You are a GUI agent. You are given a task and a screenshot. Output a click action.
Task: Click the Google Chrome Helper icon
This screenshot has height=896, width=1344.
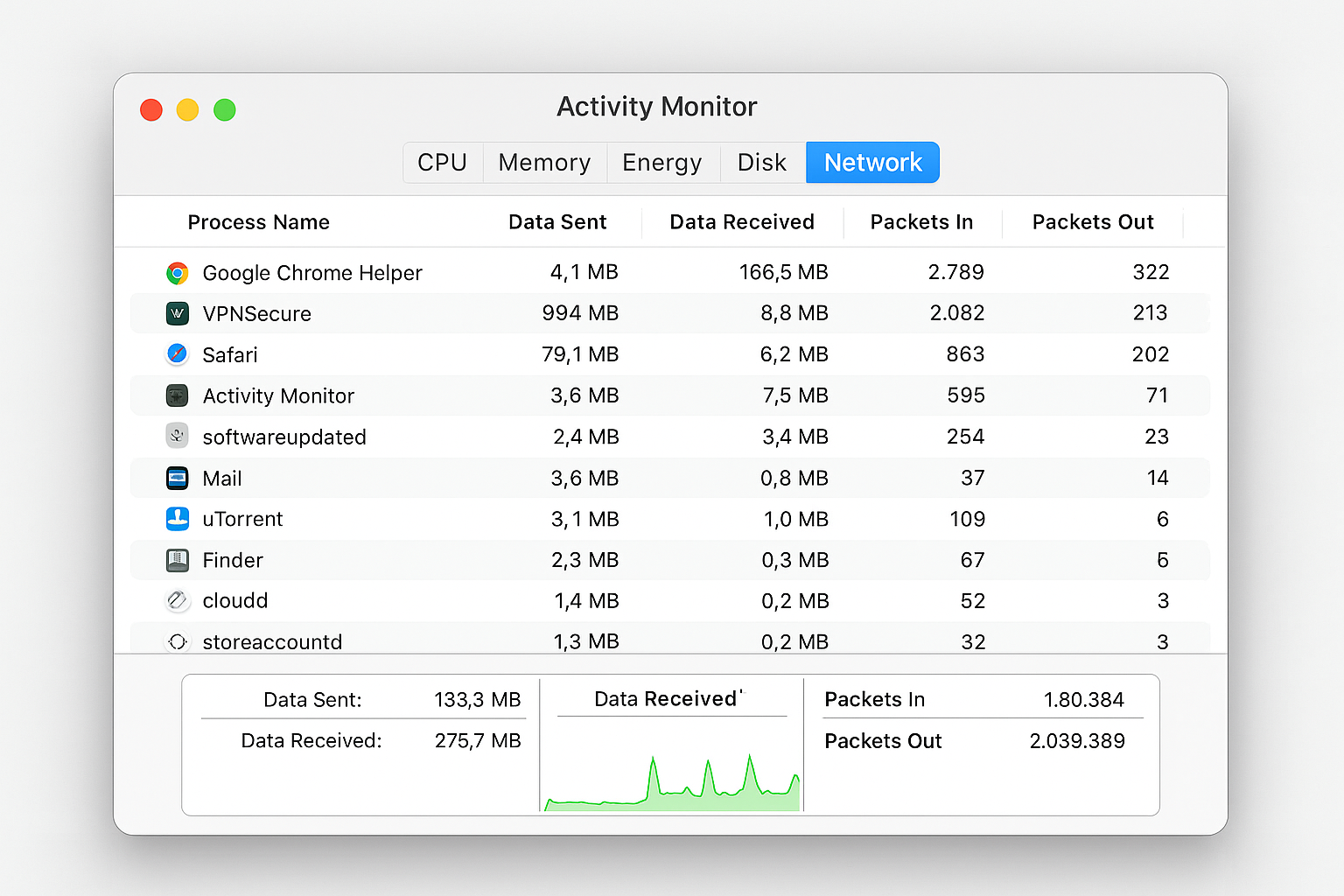coord(178,273)
